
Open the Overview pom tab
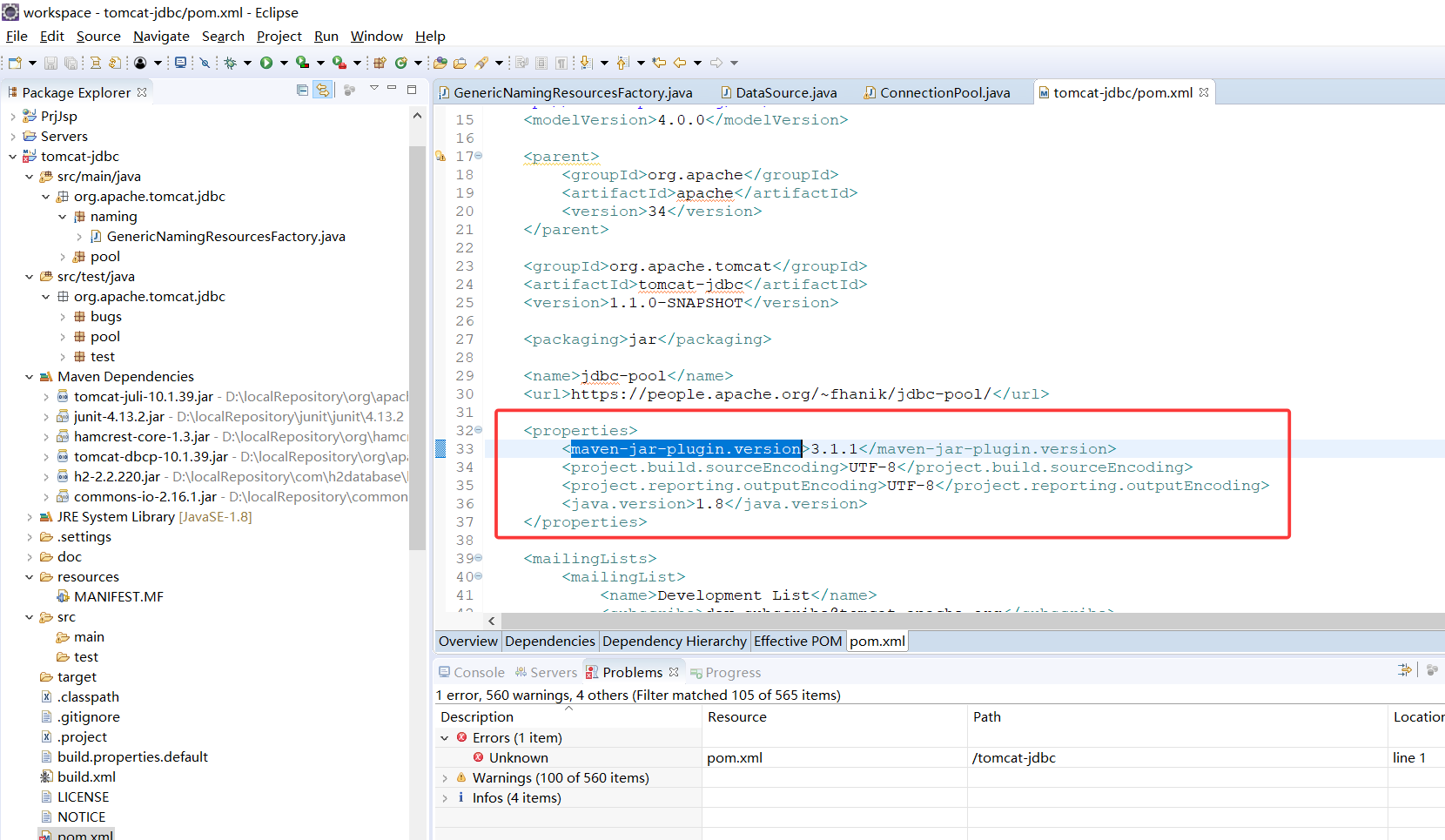468,642
